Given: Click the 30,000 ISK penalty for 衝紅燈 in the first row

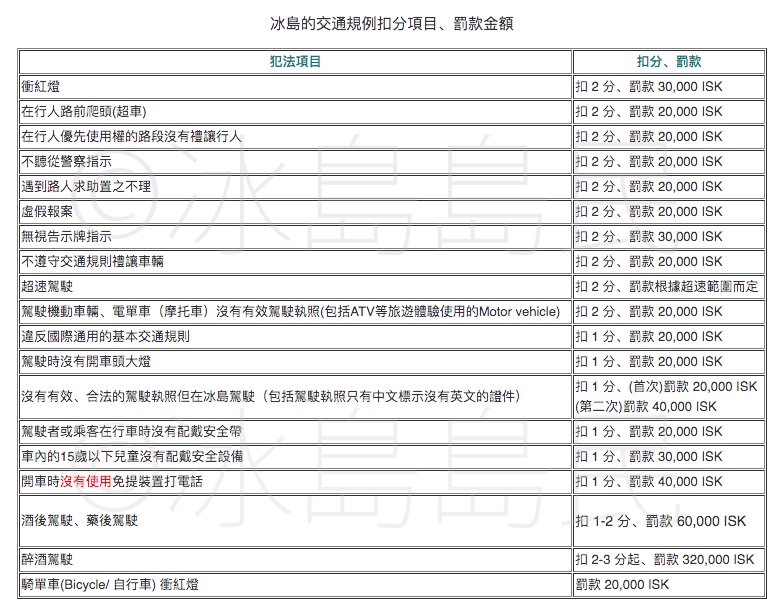Looking at the screenshot, I should tap(668, 86).
